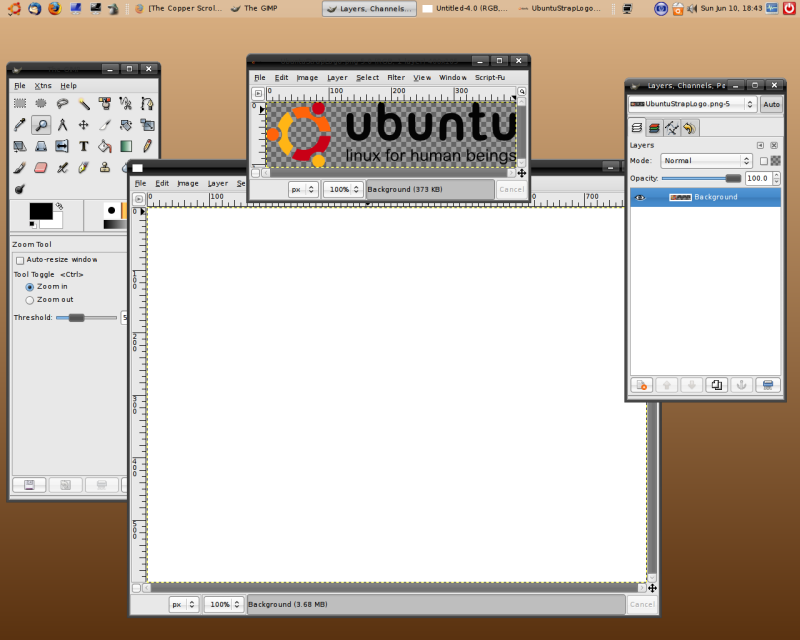Choose the Bucket Fill tool

click(105, 146)
